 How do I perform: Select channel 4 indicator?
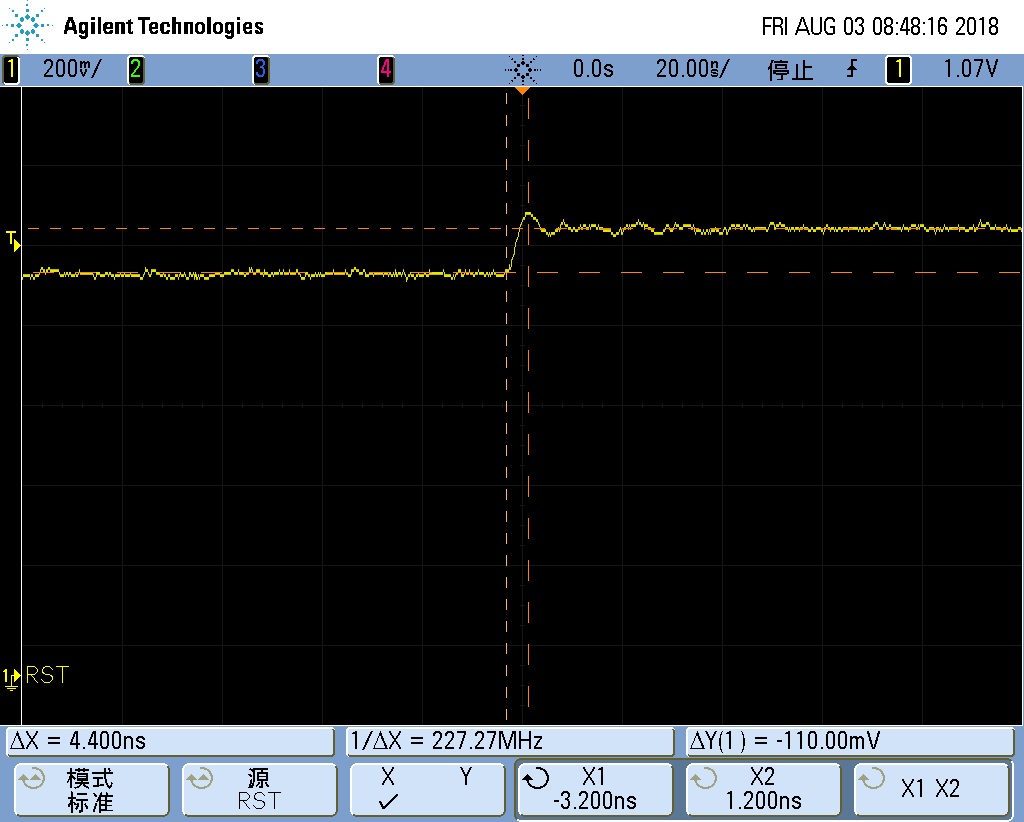386,69
